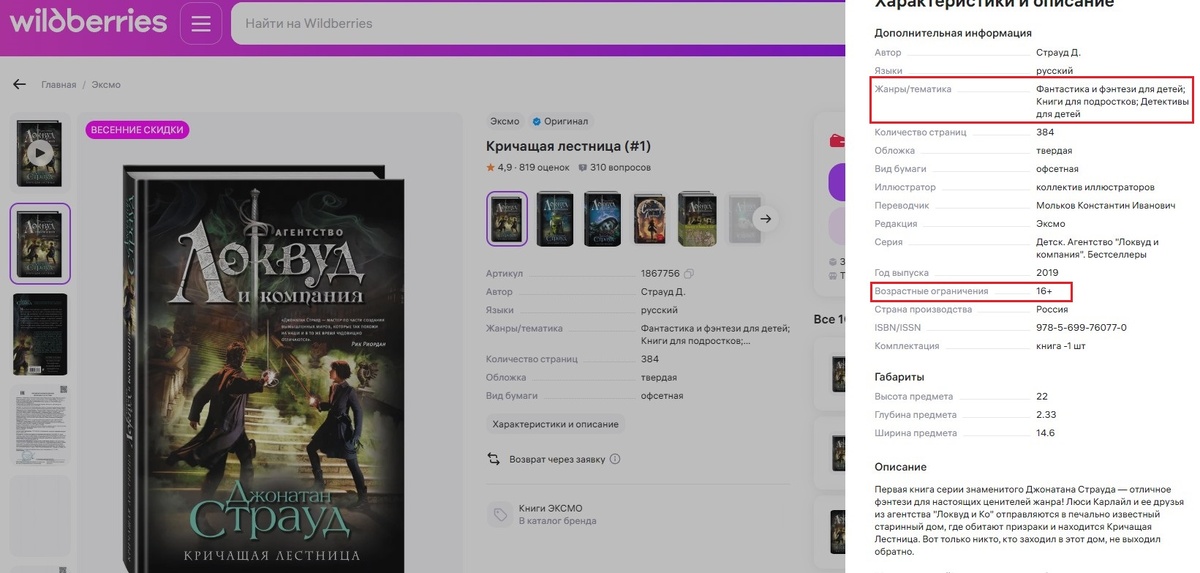Image resolution: width=1200 pixels, height=573 pixels.
Task: Click the 'коллектив иллюстраторов' value
Action: [1095, 187]
